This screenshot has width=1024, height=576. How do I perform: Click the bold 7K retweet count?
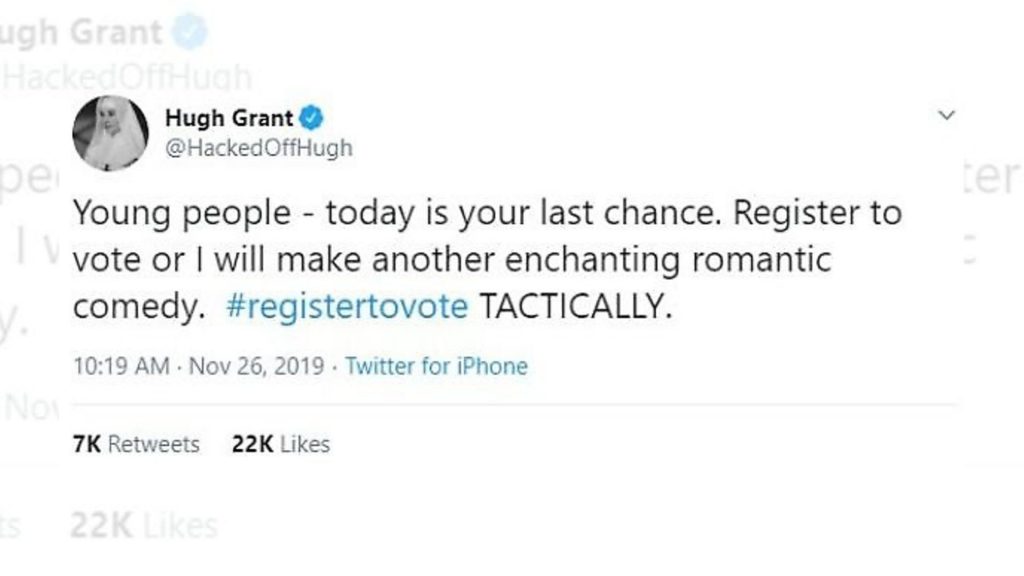(x=86, y=444)
